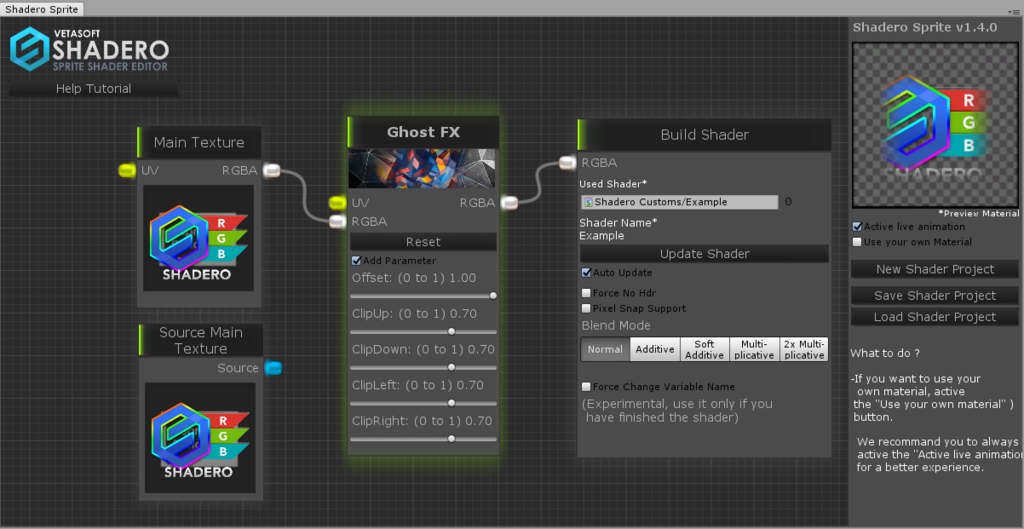
Task: Click the 'Offset: (0 to 1) 1.00' label
Action: coord(414,278)
